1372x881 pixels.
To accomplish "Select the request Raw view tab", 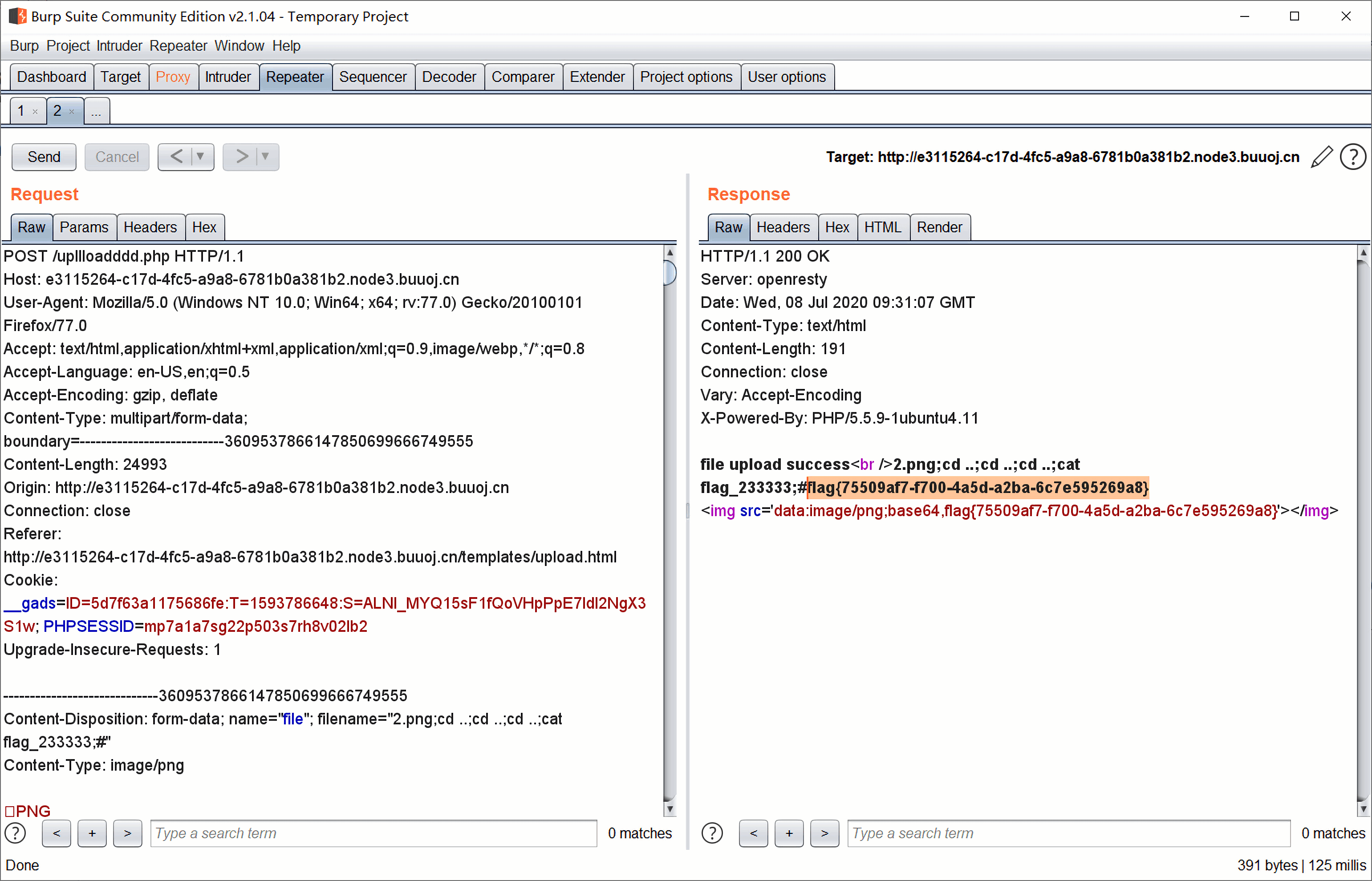I will coord(32,227).
